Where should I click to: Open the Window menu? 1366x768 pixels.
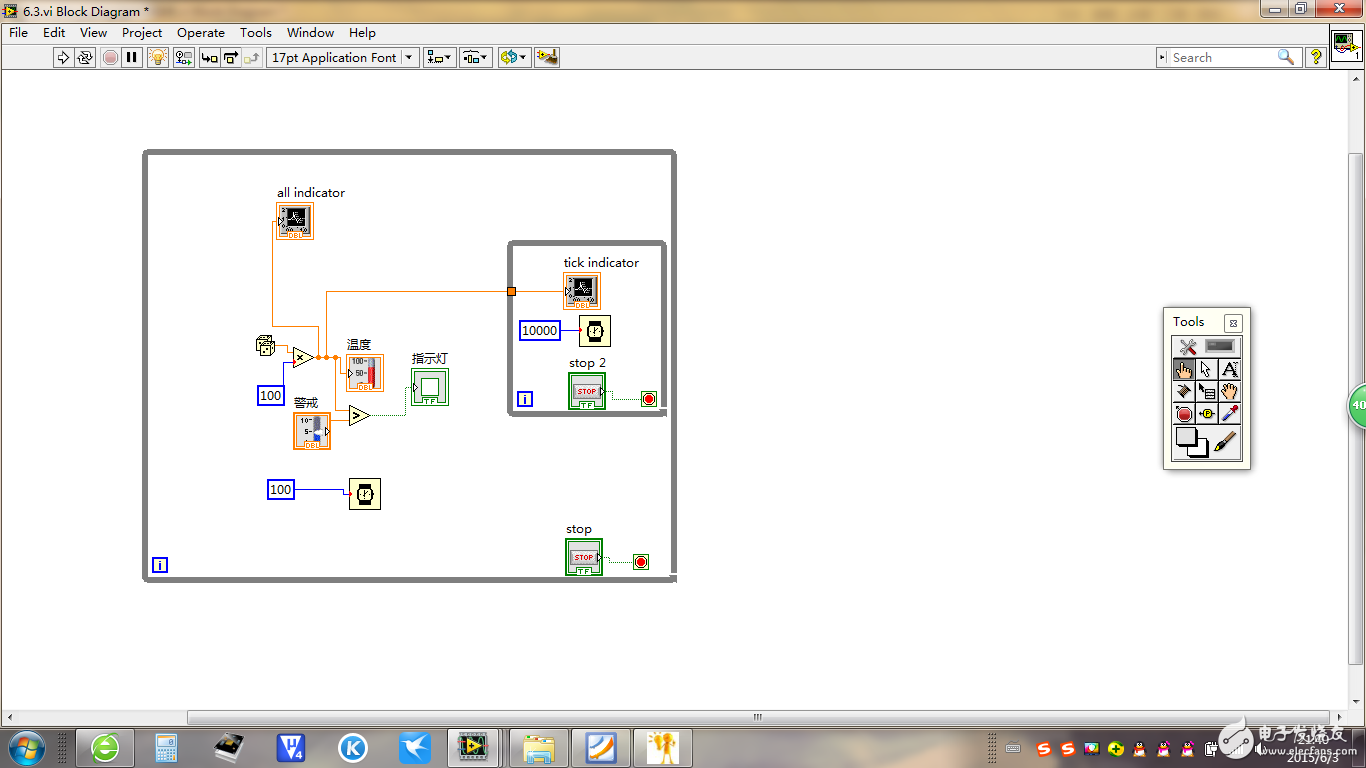point(311,33)
